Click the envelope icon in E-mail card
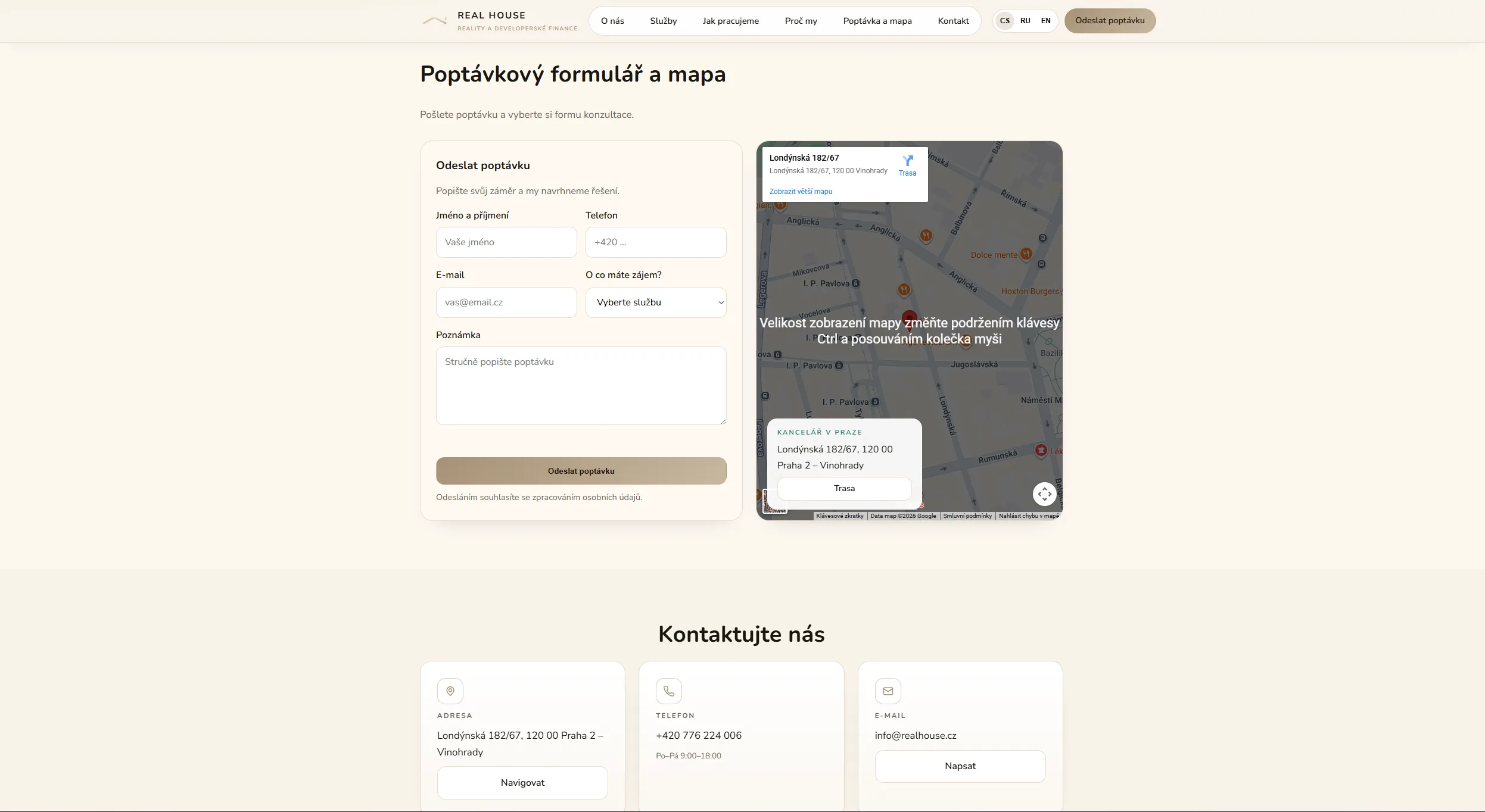 click(888, 691)
